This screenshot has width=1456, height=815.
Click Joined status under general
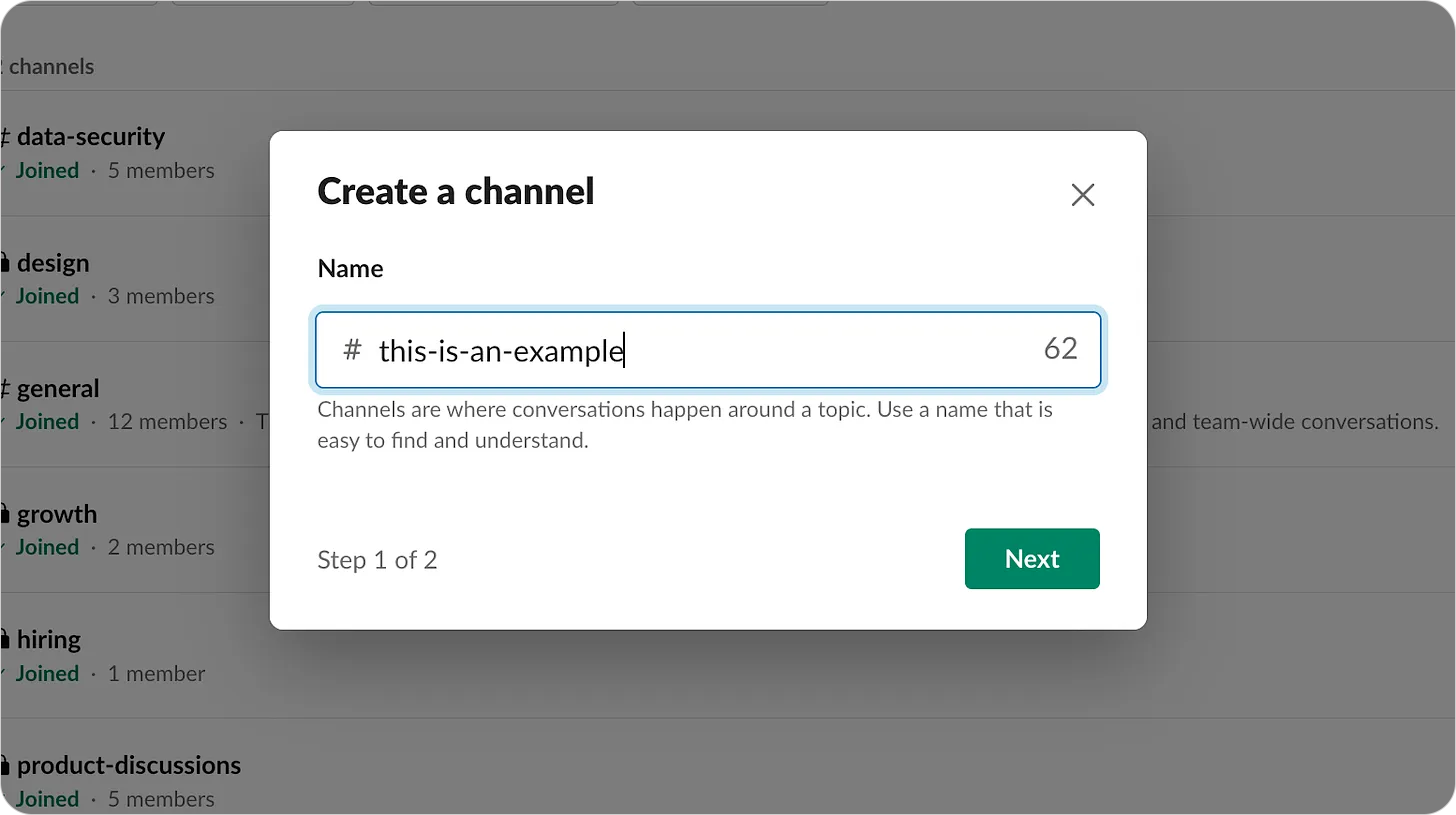47,421
